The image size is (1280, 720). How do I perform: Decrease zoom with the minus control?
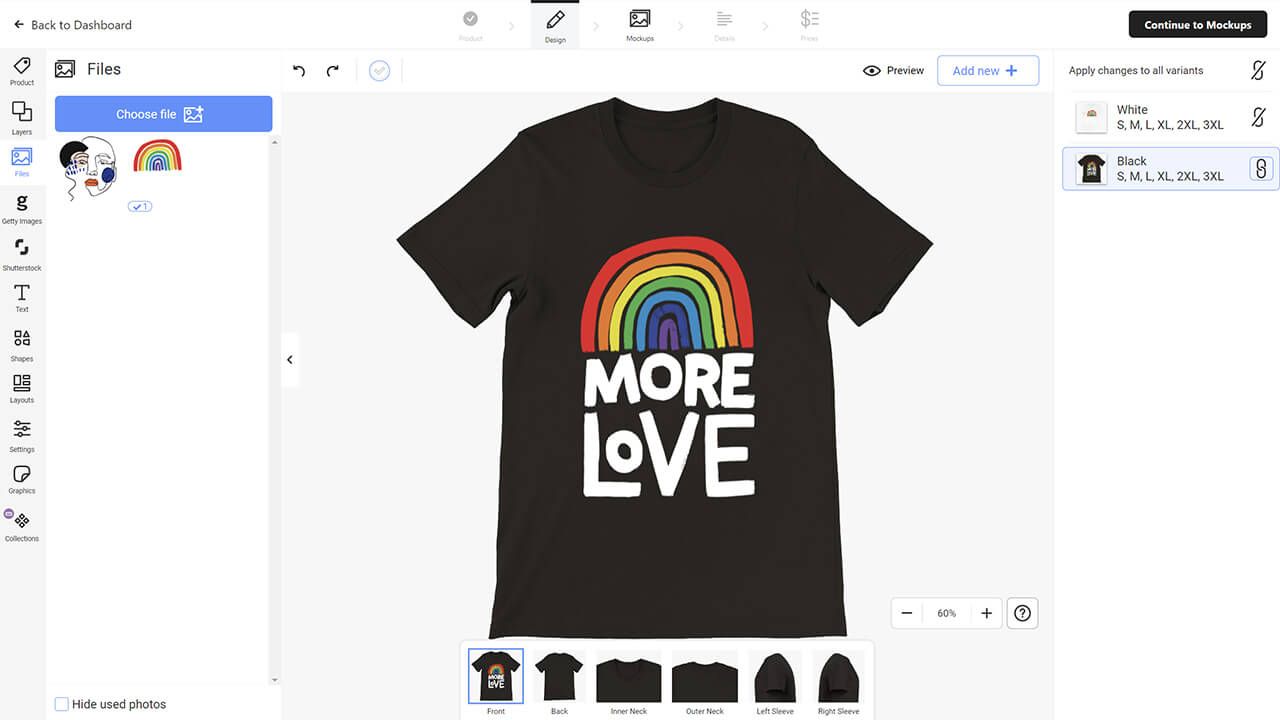(x=907, y=613)
